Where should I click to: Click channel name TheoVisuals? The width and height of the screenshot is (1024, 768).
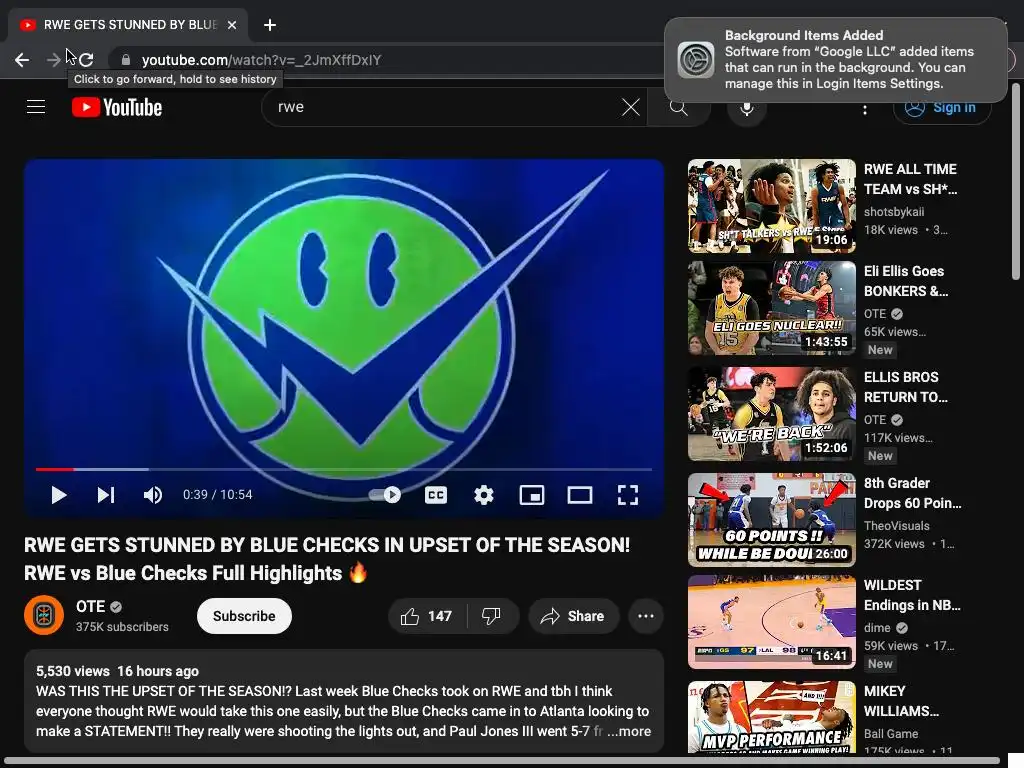coord(897,526)
